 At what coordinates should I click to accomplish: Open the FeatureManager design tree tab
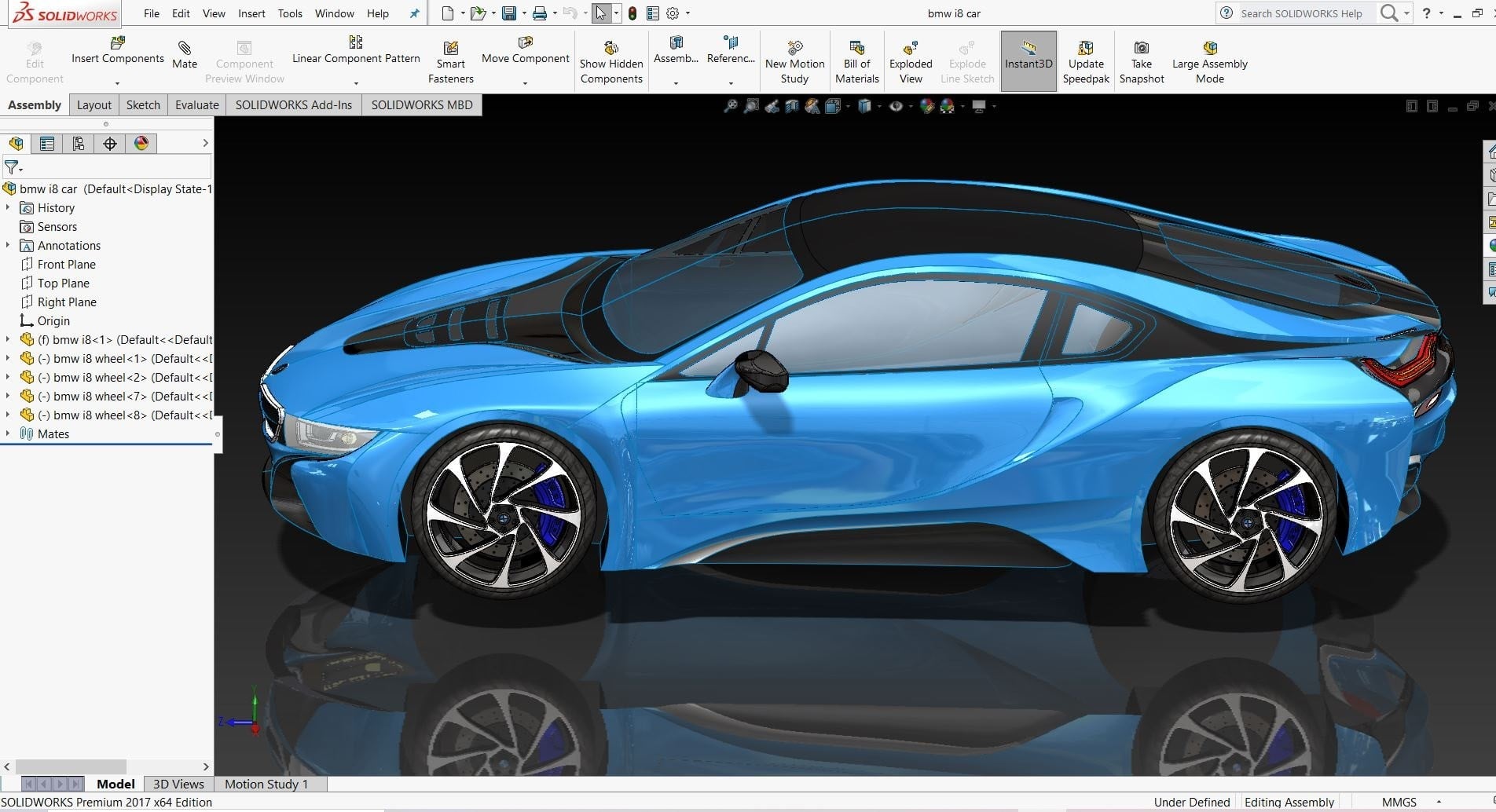(x=16, y=144)
